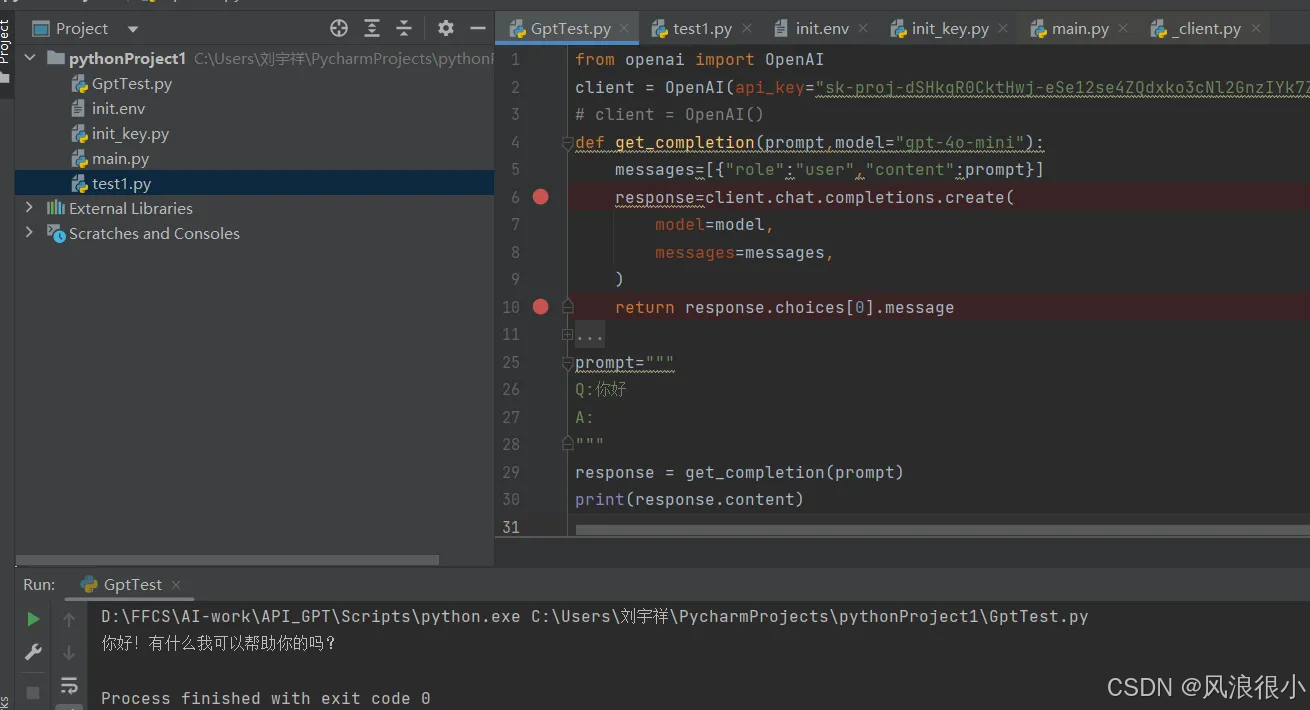Rerun GptTest with green play icon
Screen dimensions: 1310x710
33,620
